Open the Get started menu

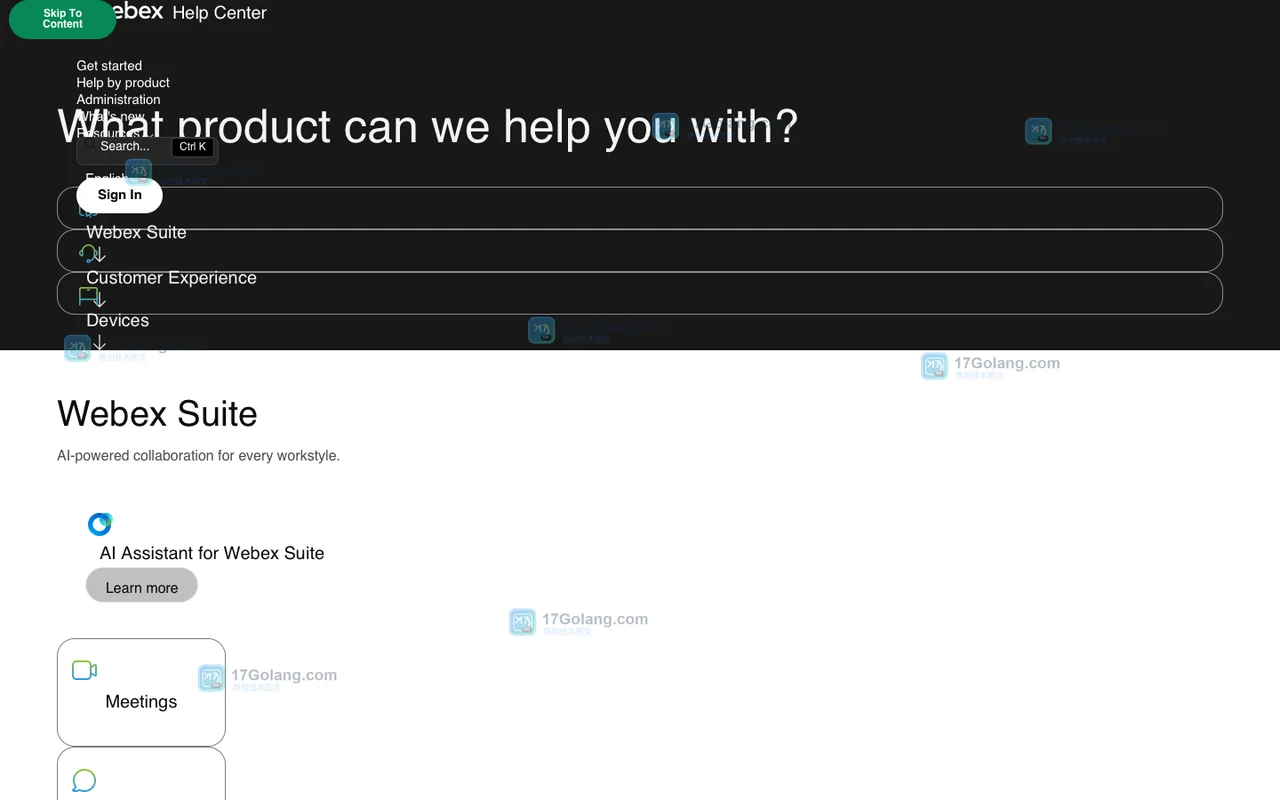coord(109,66)
